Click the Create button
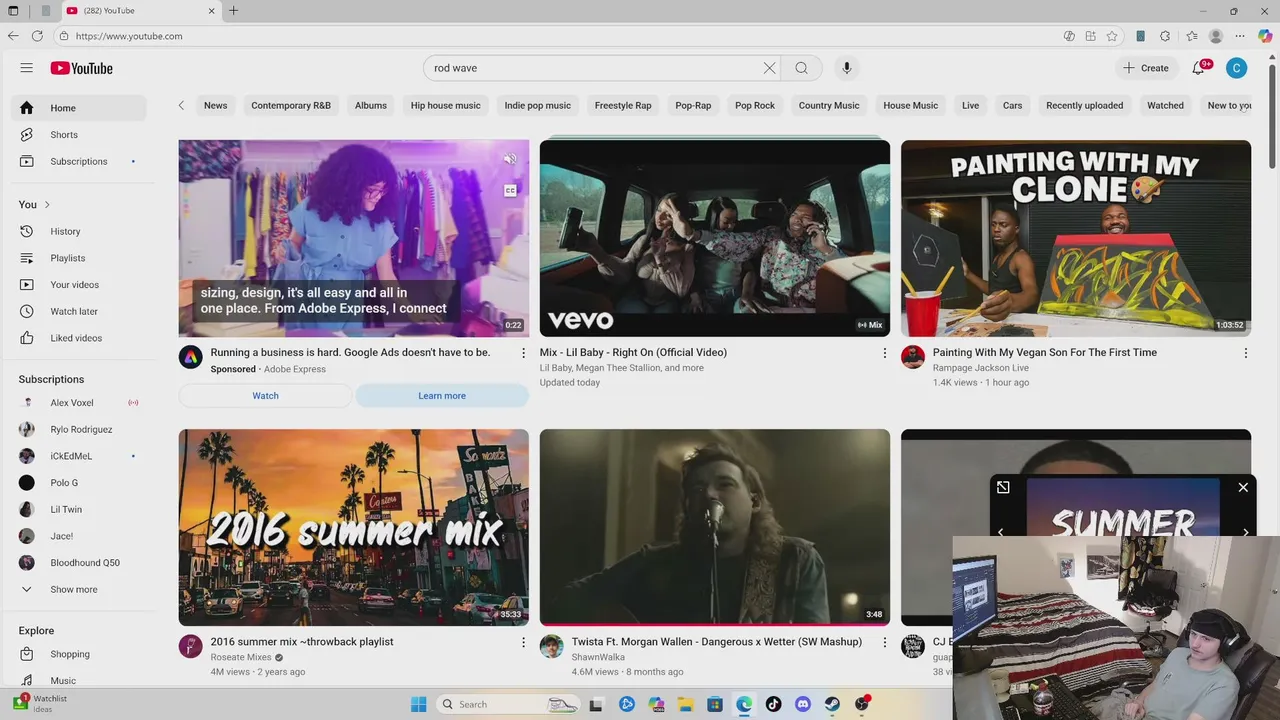This screenshot has width=1280, height=720. coord(1146,68)
